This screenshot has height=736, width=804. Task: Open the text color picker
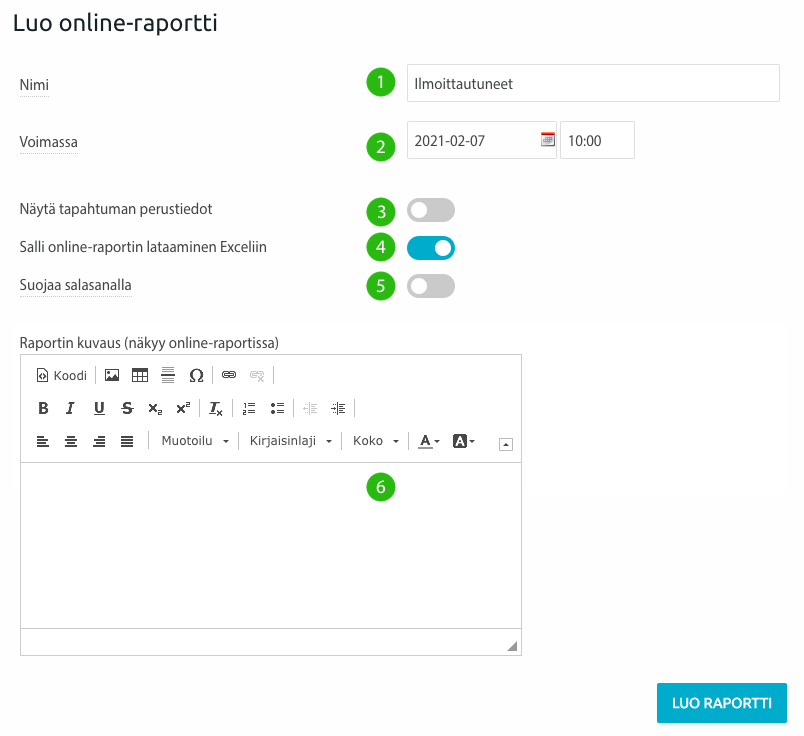[429, 441]
